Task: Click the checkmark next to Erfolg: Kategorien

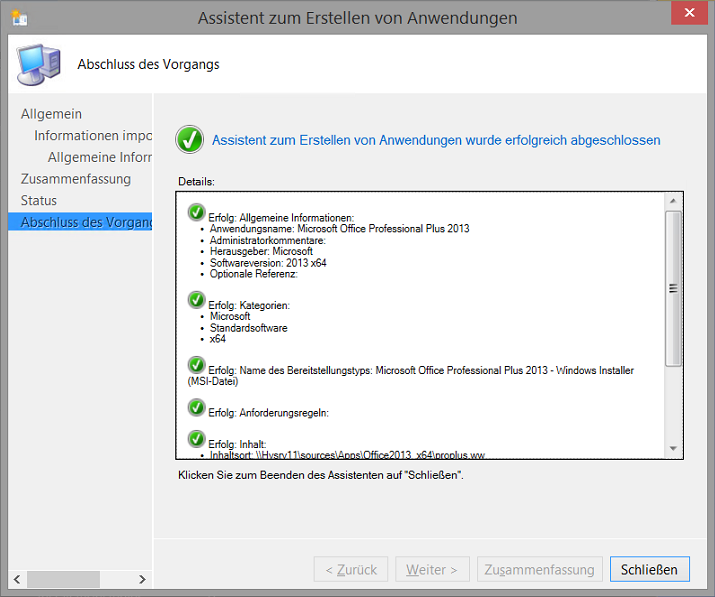Action: (x=197, y=300)
